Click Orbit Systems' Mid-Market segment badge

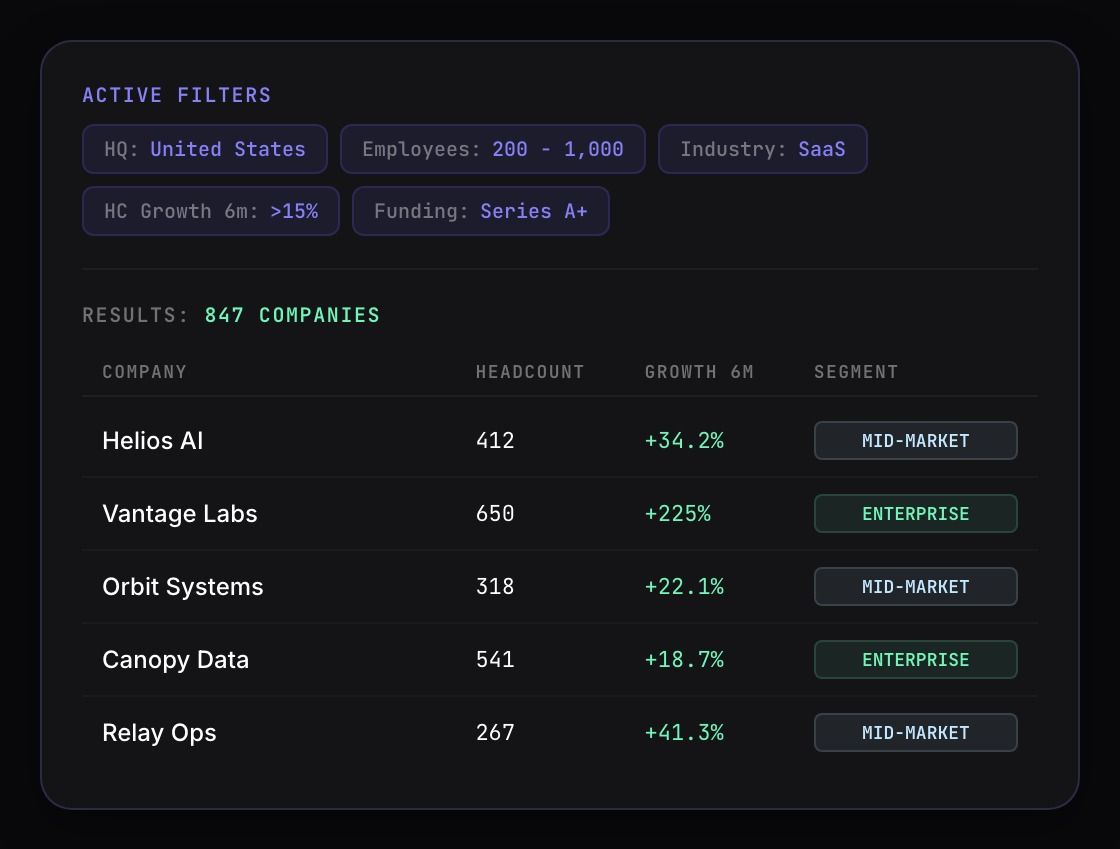(916, 587)
